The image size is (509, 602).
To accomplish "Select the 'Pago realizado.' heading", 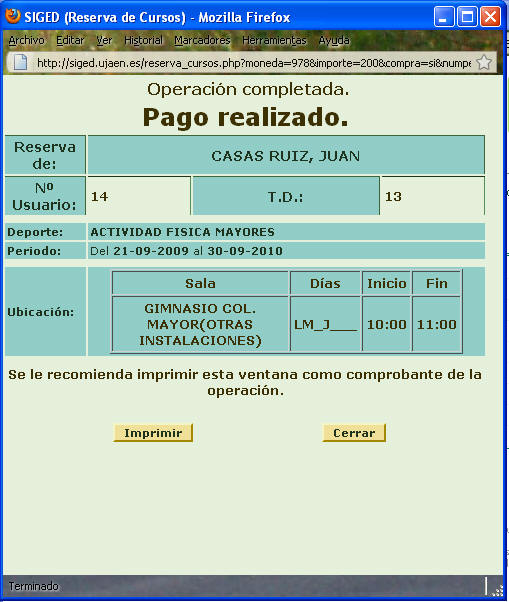I will 246,117.
